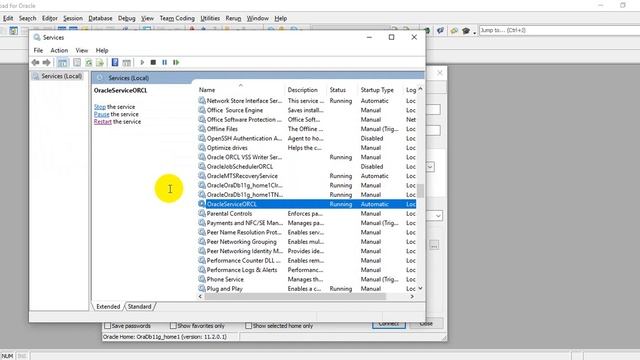
Task: Click the Close button in login dialog
Action: click(427, 324)
